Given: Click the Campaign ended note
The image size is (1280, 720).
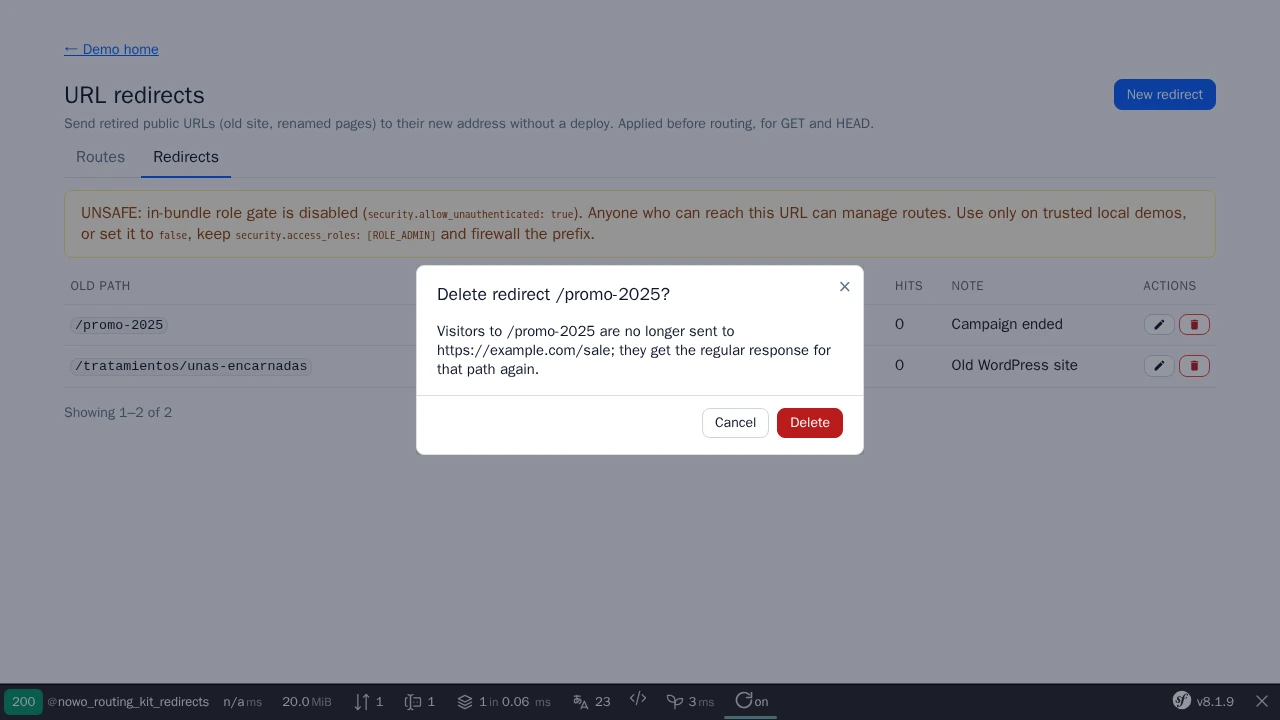Looking at the screenshot, I should coord(1007,324).
